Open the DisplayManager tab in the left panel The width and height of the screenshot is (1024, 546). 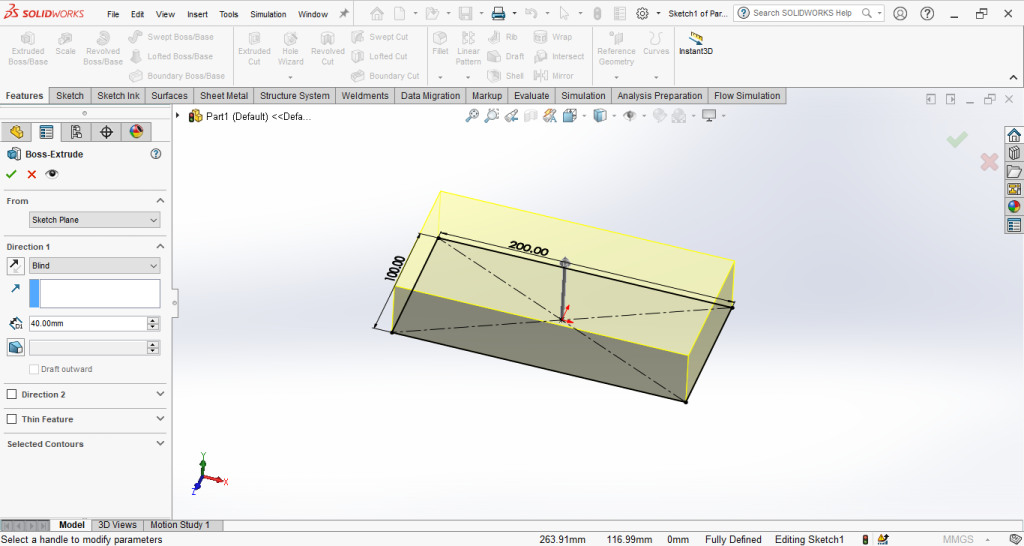coord(136,132)
